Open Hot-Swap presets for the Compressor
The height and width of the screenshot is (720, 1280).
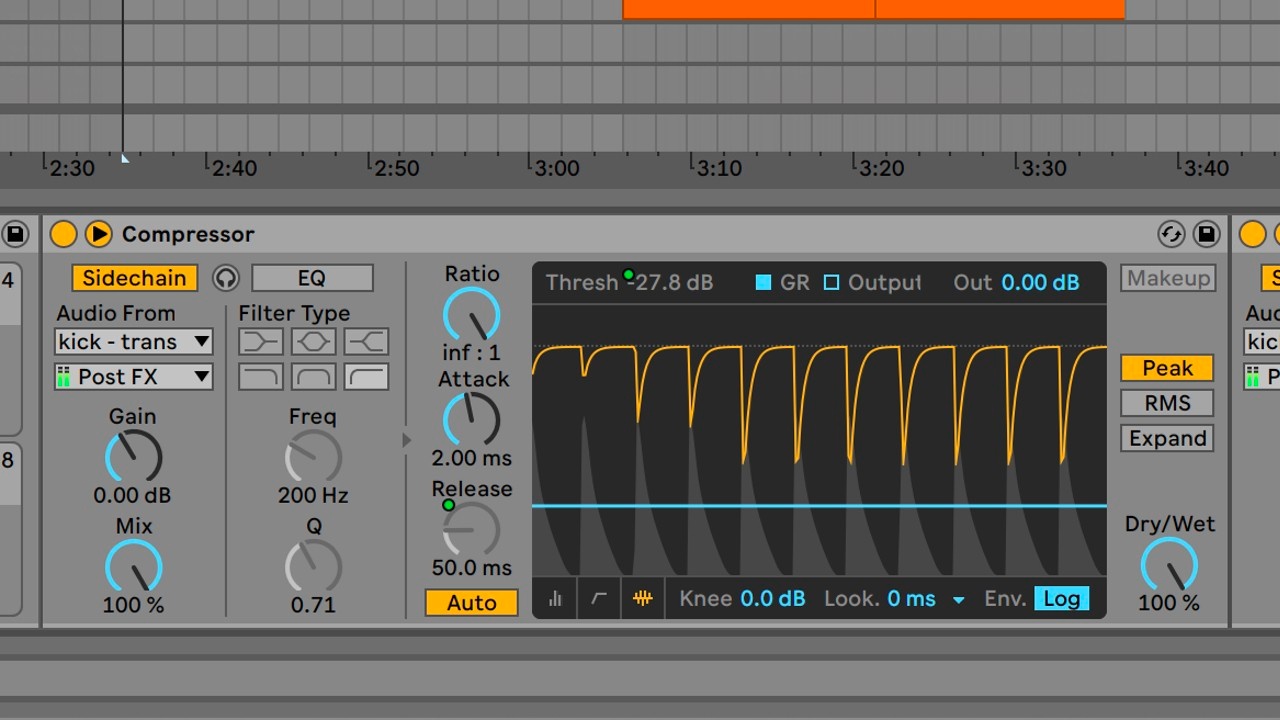tap(1171, 234)
